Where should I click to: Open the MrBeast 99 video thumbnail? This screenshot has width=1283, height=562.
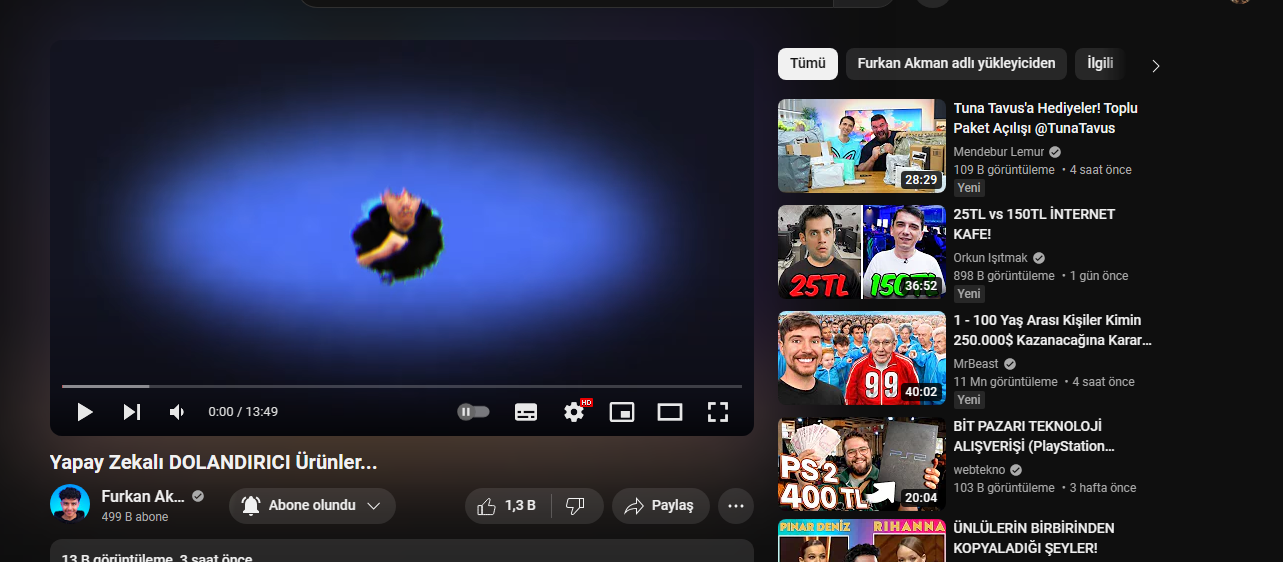[862, 358]
